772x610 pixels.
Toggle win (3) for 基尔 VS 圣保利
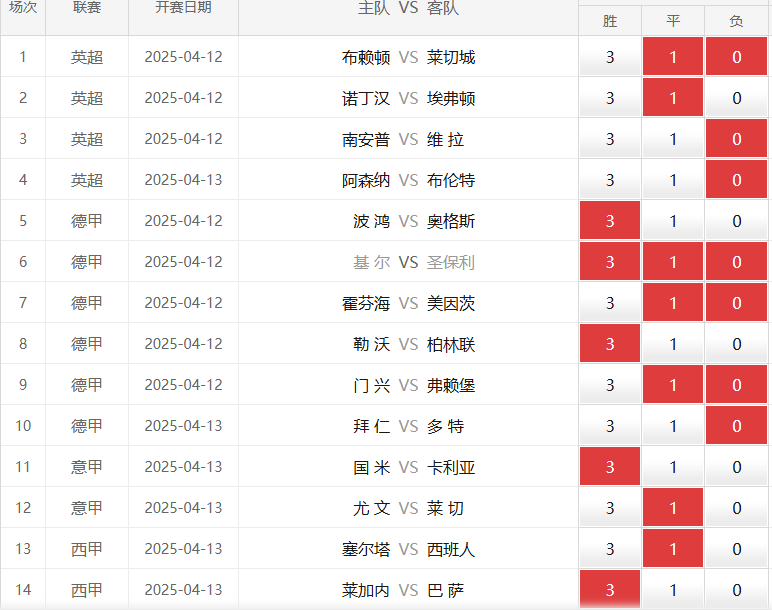coord(610,261)
